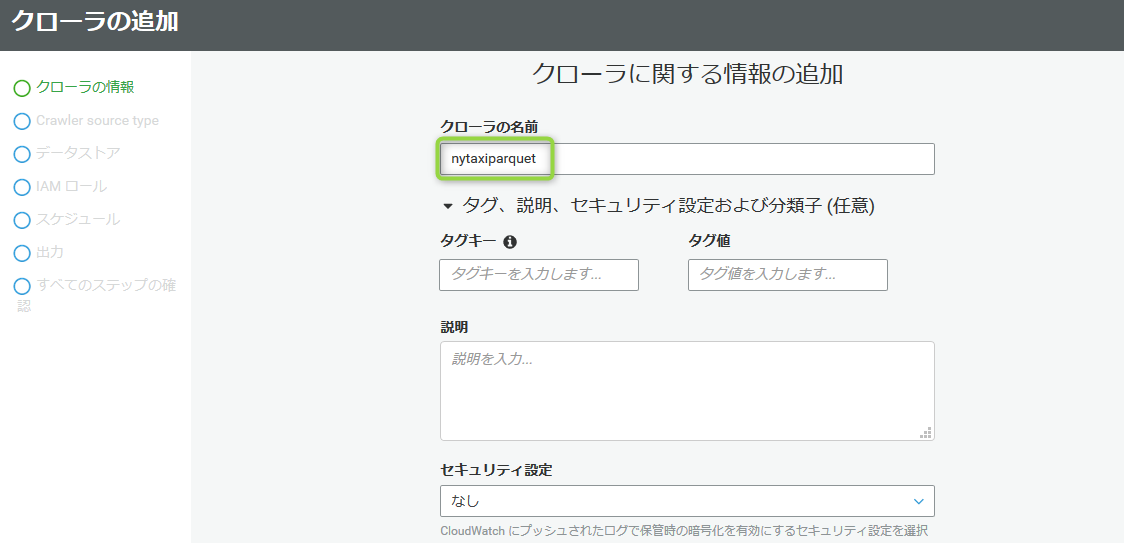The height and width of the screenshot is (543, 1124).
Task: Click the CloudWatch help text below セキュリティ設定
Action: (685, 532)
